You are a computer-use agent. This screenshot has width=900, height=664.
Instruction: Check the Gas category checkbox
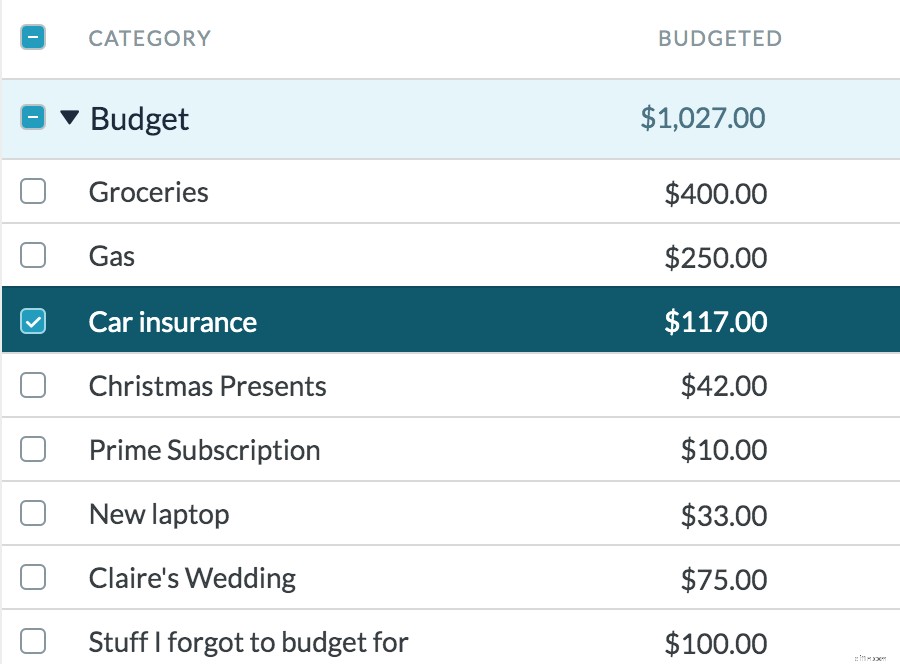pyautogui.click(x=33, y=256)
